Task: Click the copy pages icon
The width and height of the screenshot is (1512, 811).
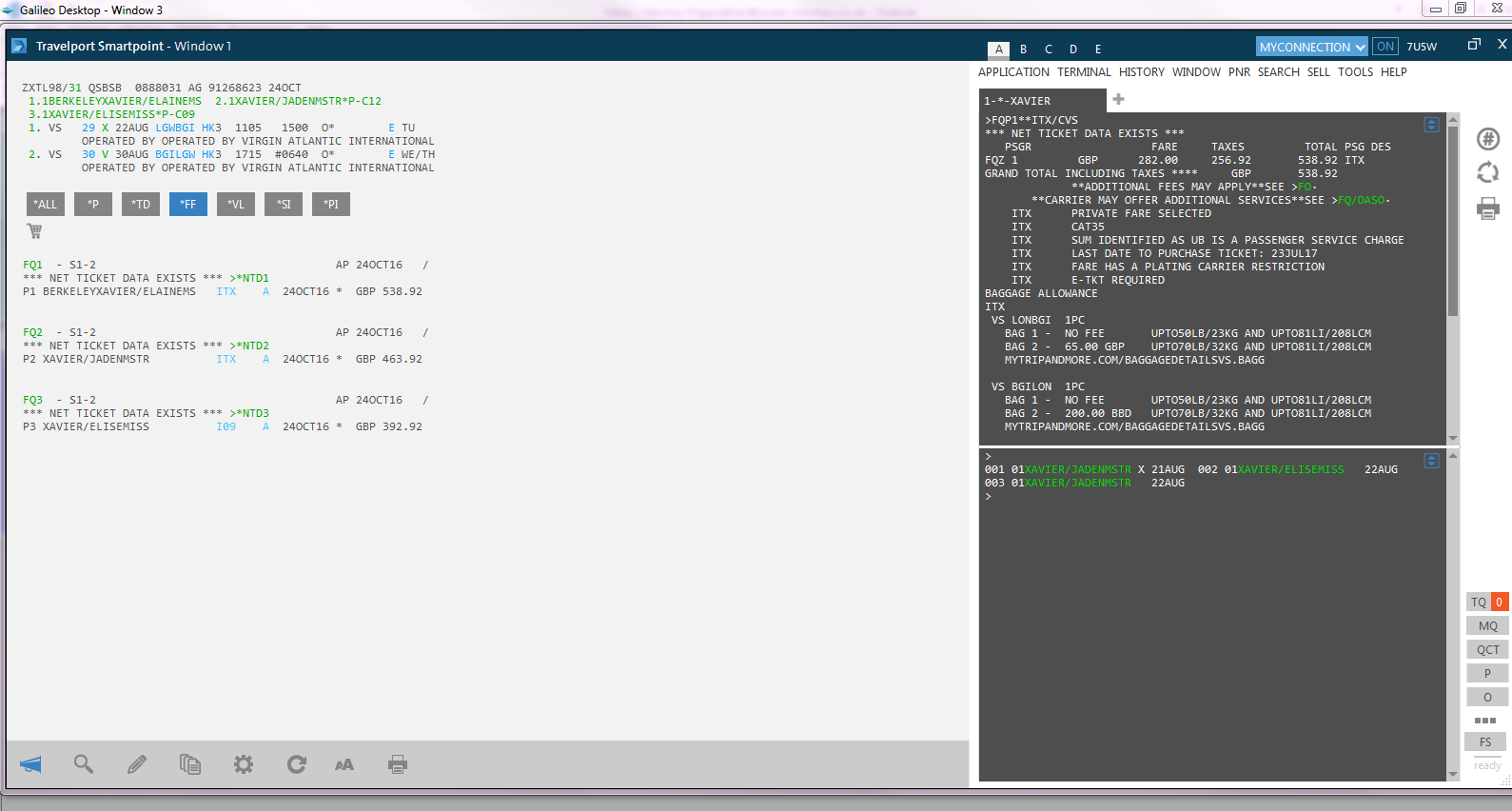Action: point(190,764)
